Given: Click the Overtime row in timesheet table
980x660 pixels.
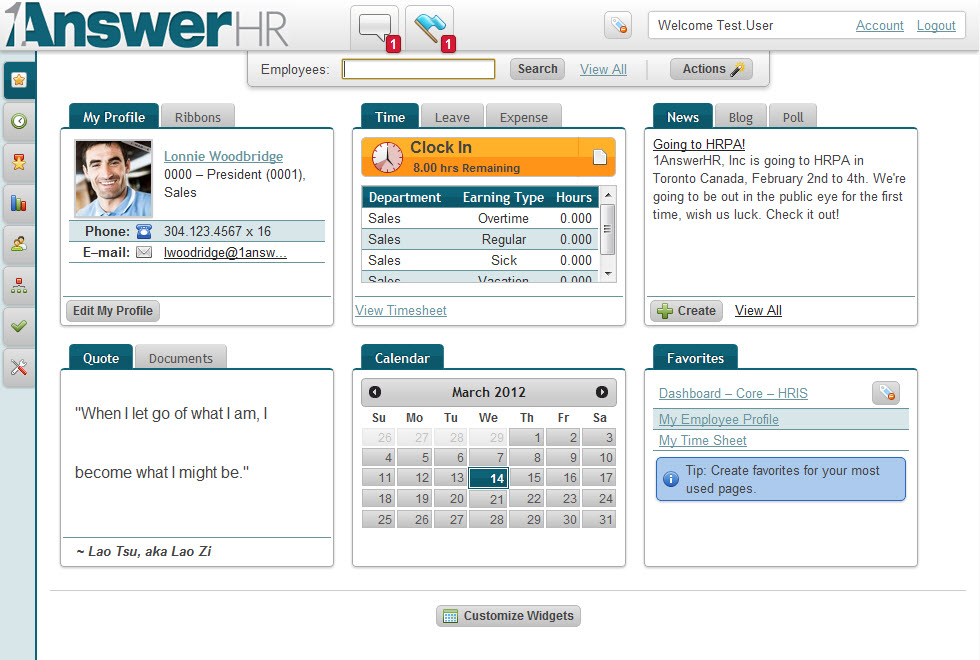Looking at the screenshot, I should [x=480, y=218].
